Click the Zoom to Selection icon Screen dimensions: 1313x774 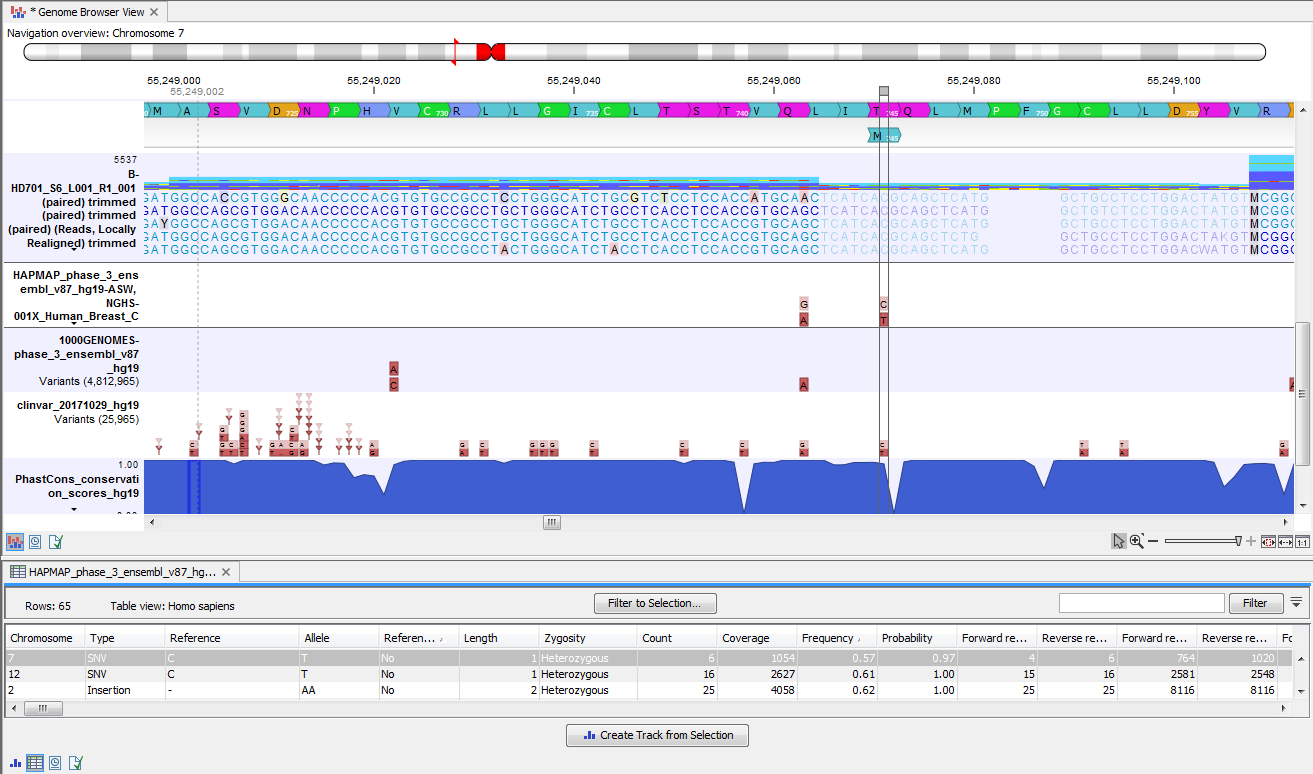tap(1268, 540)
